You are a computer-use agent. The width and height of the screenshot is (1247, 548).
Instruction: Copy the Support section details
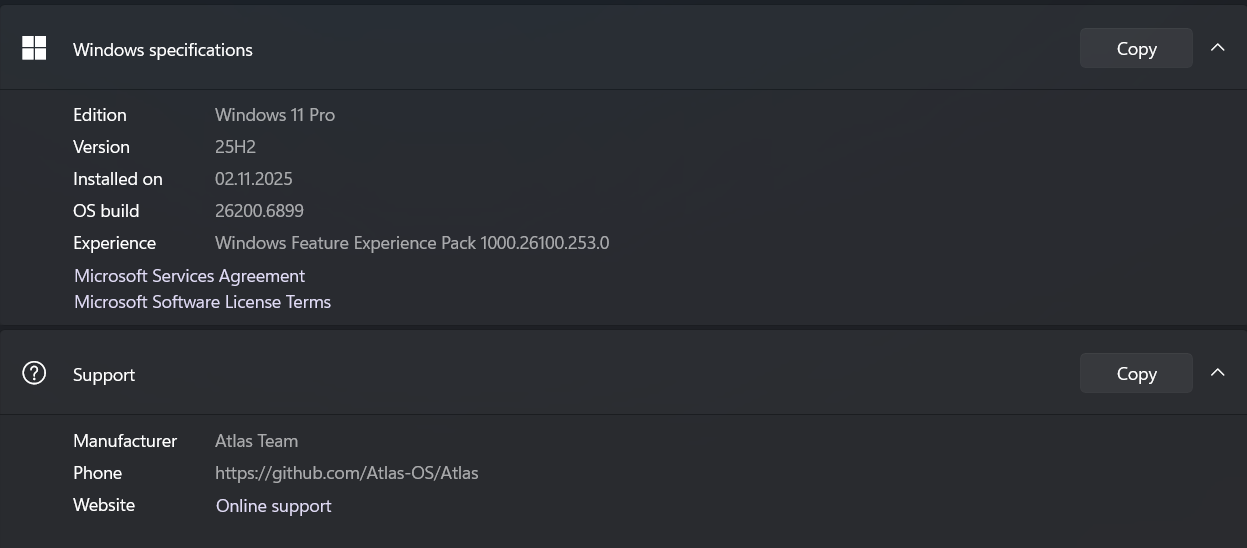1136,374
